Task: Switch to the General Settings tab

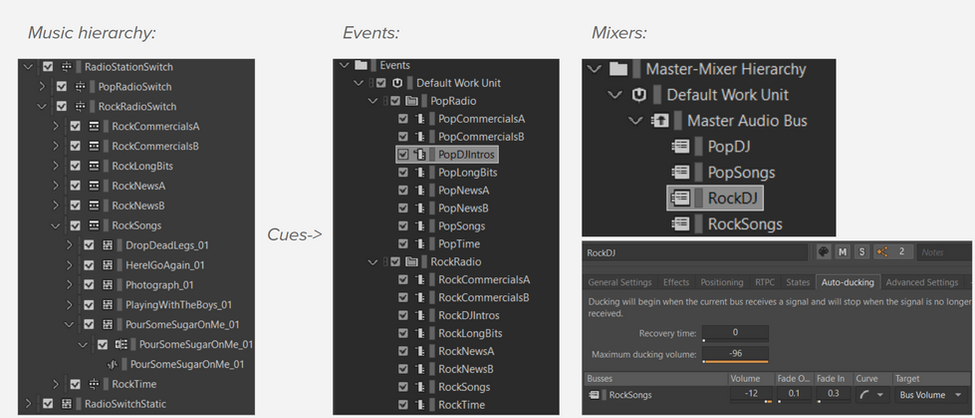Action: pyautogui.click(x=619, y=282)
